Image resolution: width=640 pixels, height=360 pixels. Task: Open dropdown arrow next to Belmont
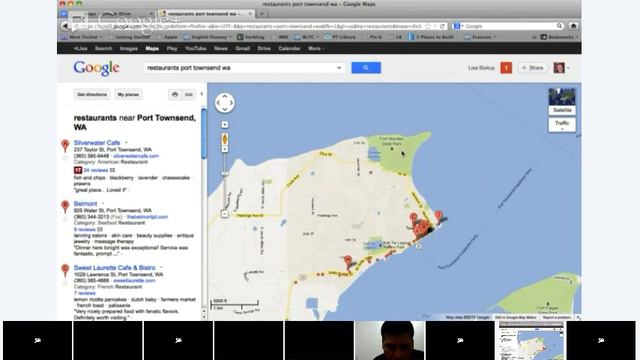[103, 204]
